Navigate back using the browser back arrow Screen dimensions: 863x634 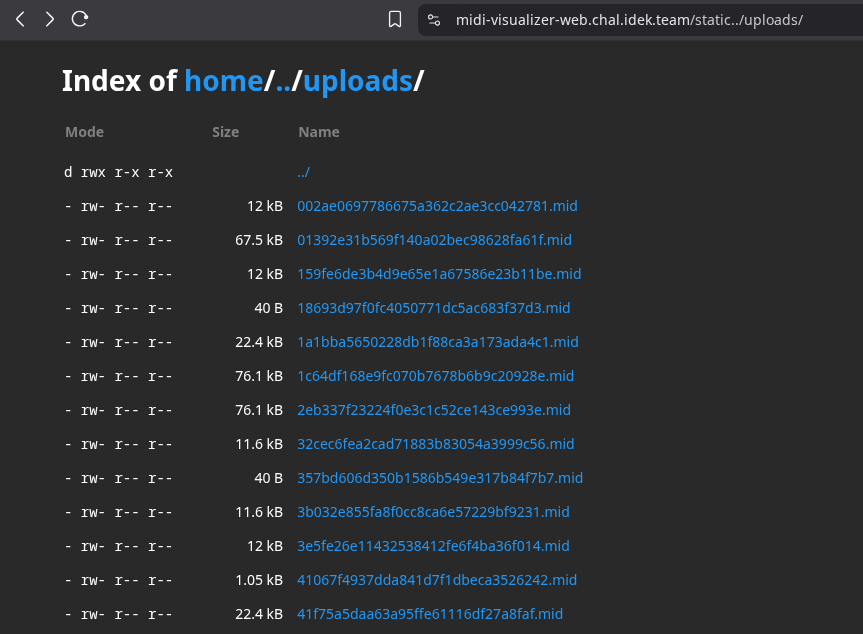[x=20, y=18]
